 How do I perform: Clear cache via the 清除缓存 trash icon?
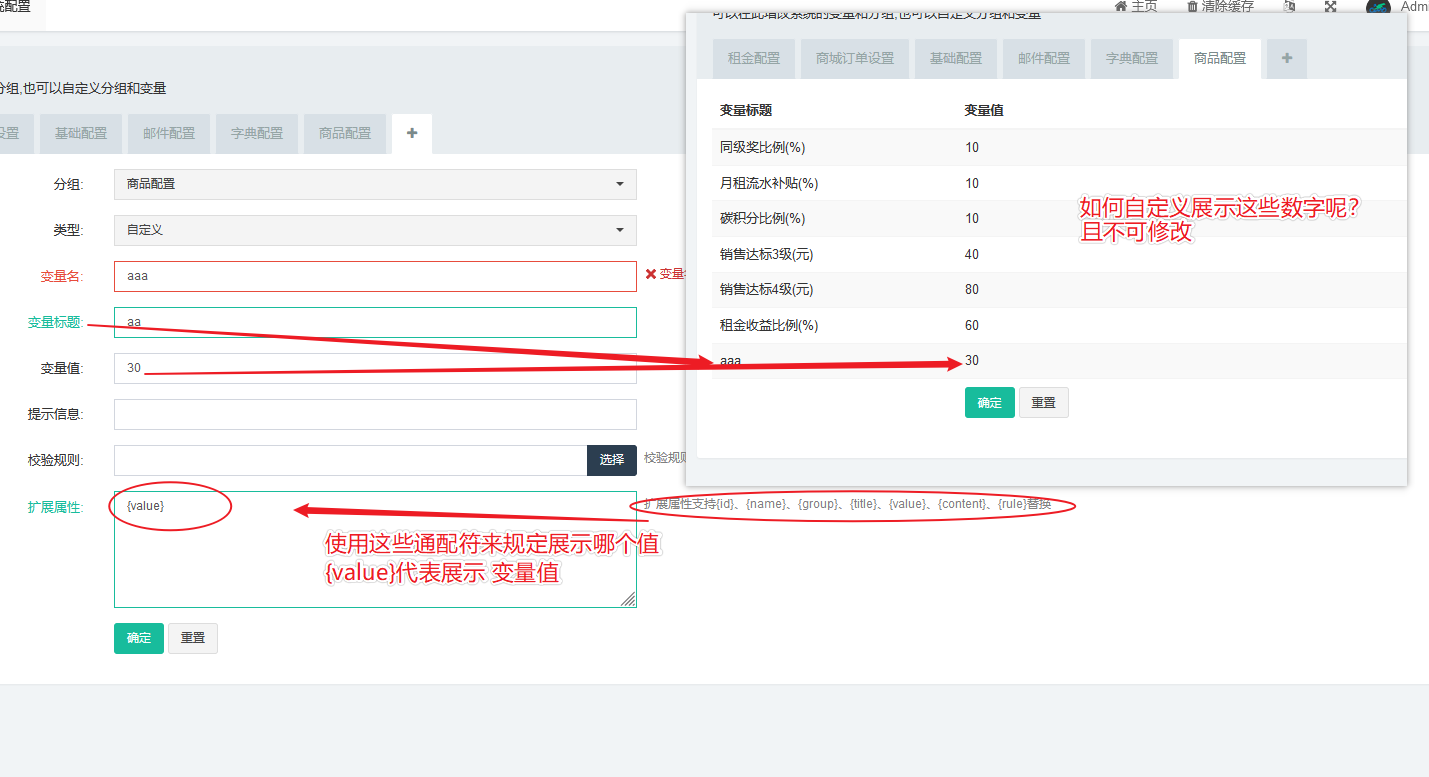click(x=1193, y=7)
